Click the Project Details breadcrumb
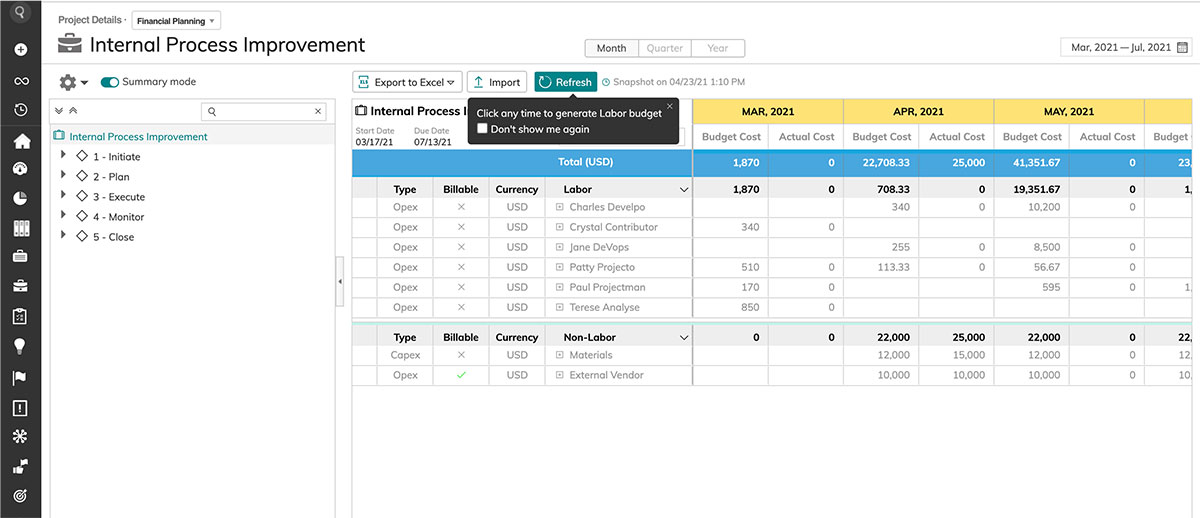This screenshot has width=1200, height=518. (90, 20)
